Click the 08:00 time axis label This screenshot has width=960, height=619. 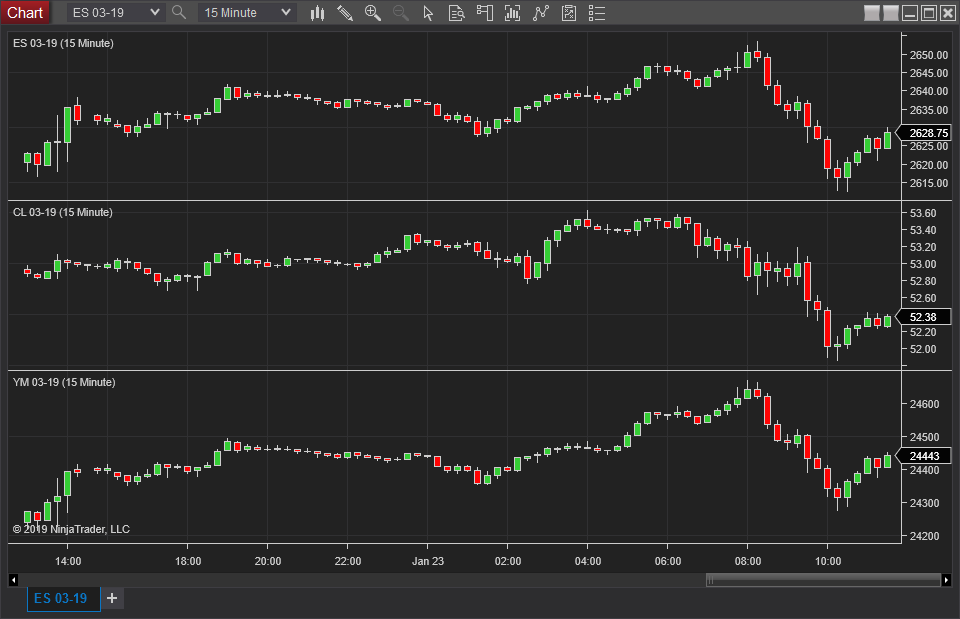click(748, 561)
